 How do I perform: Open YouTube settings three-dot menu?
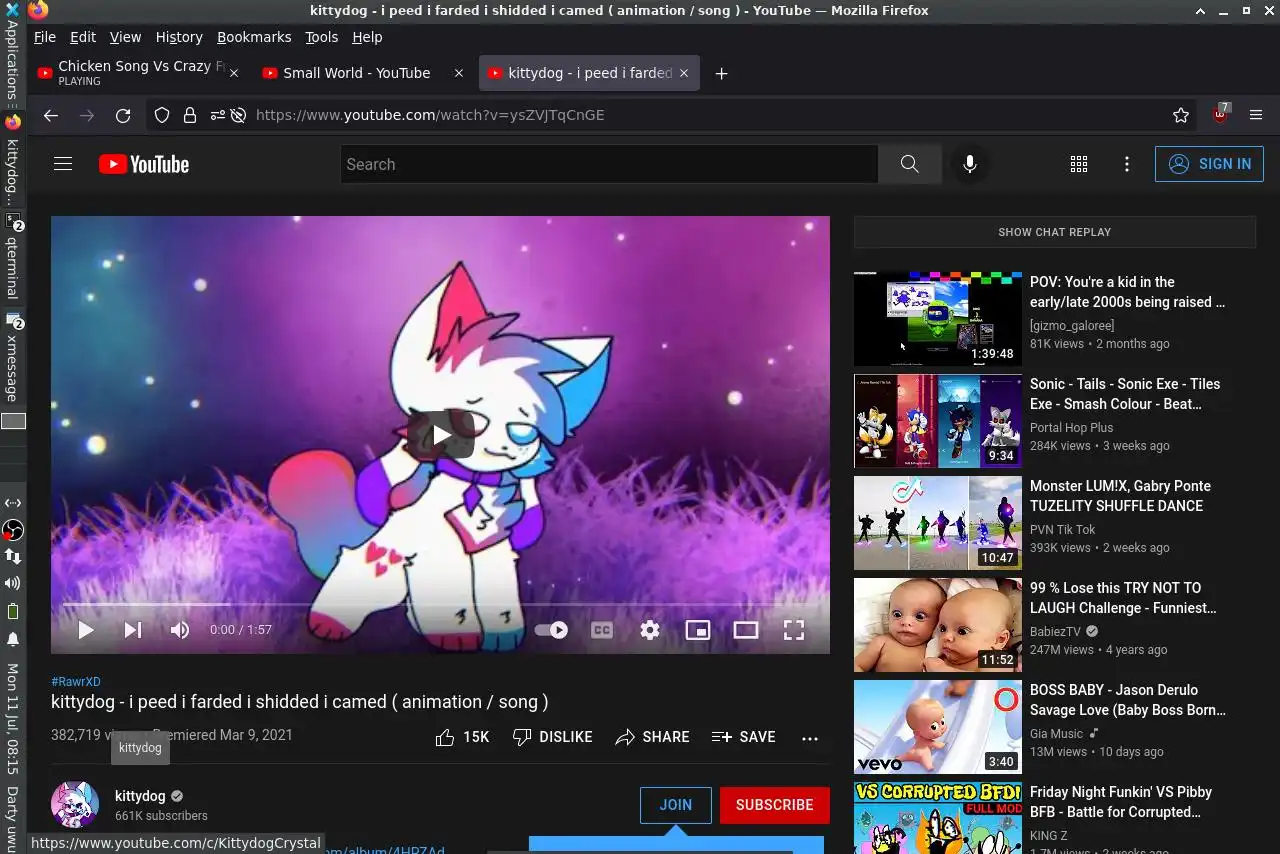1127,164
